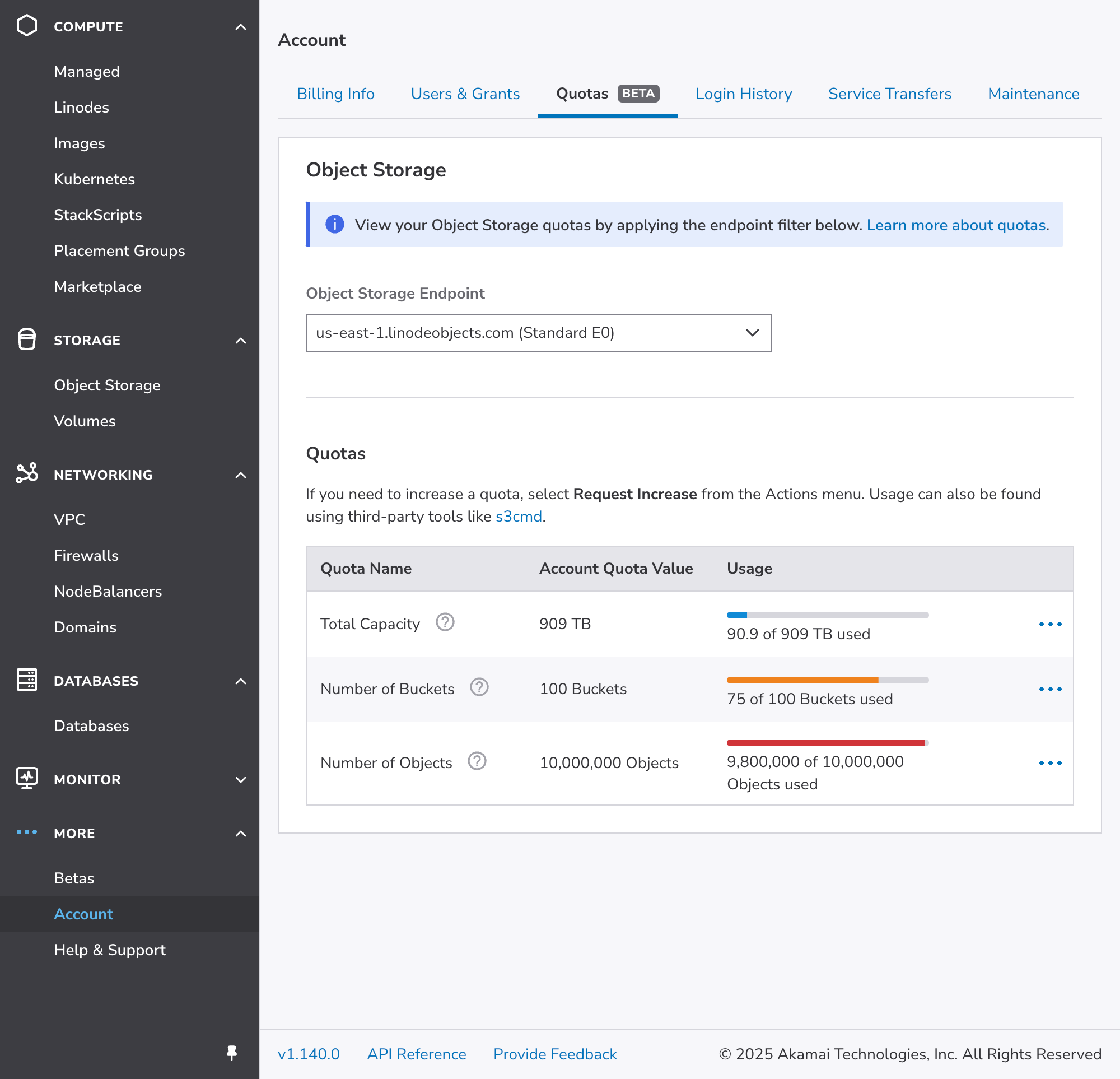This screenshot has height=1079, width=1120.
Task: Click the Monitor heartbeat icon
Action: click(x=27, y=778)
